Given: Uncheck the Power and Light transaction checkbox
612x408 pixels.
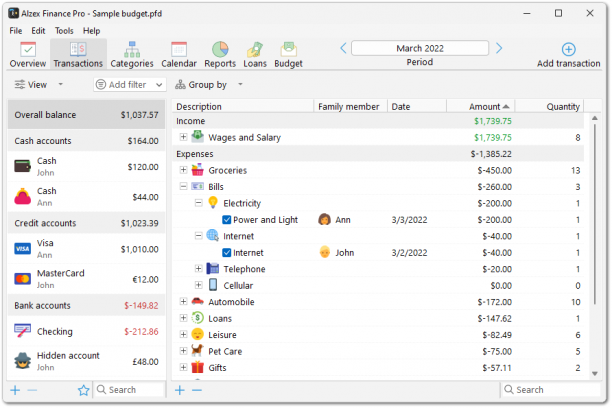Looking at the screenshot, I should click(227, 220).
